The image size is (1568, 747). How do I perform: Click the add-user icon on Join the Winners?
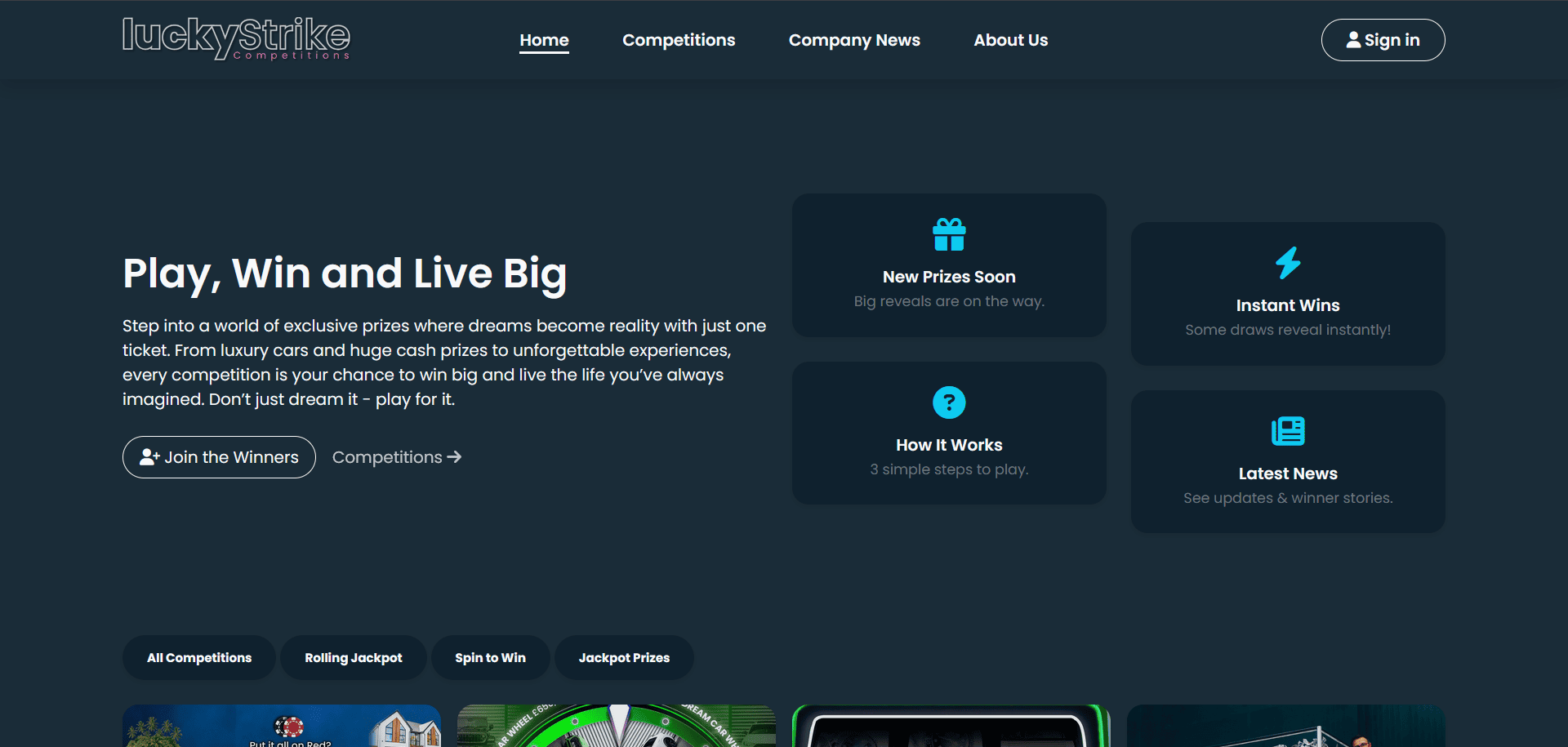click(149, 457)
